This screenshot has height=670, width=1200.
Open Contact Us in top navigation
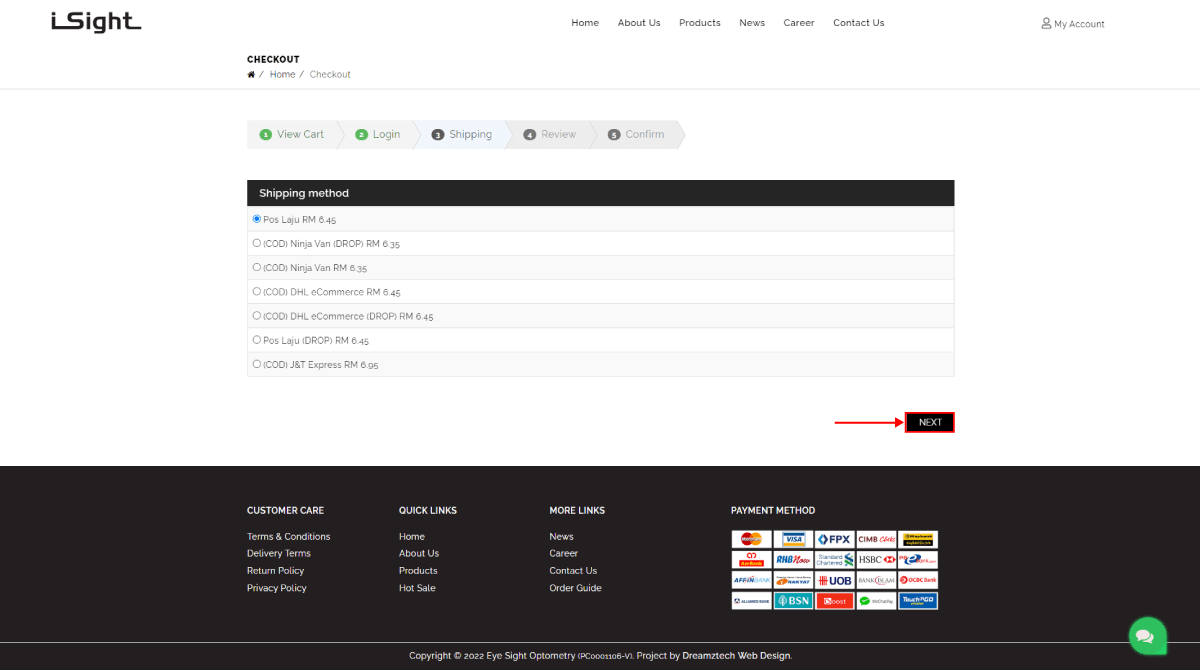[x=859, y=23]
